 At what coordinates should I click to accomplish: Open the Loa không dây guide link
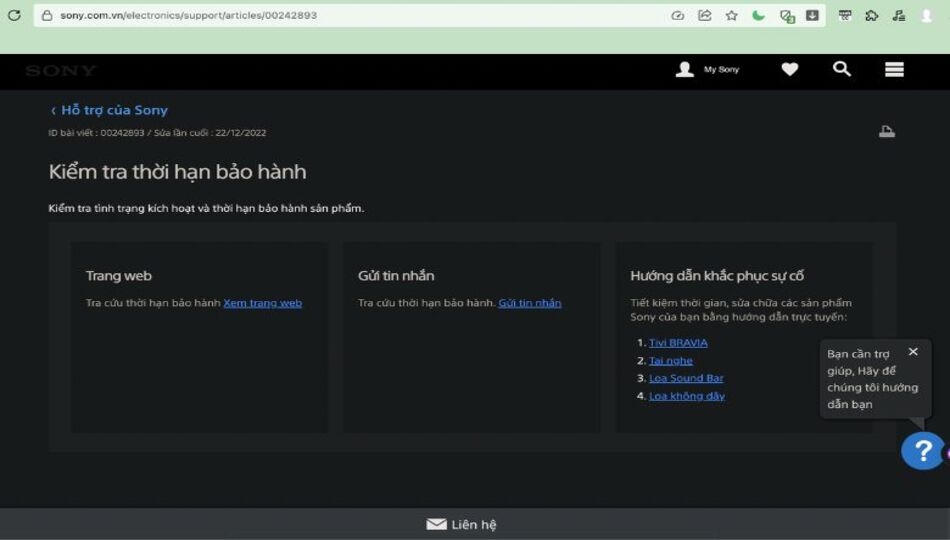[x=687, y=396]
